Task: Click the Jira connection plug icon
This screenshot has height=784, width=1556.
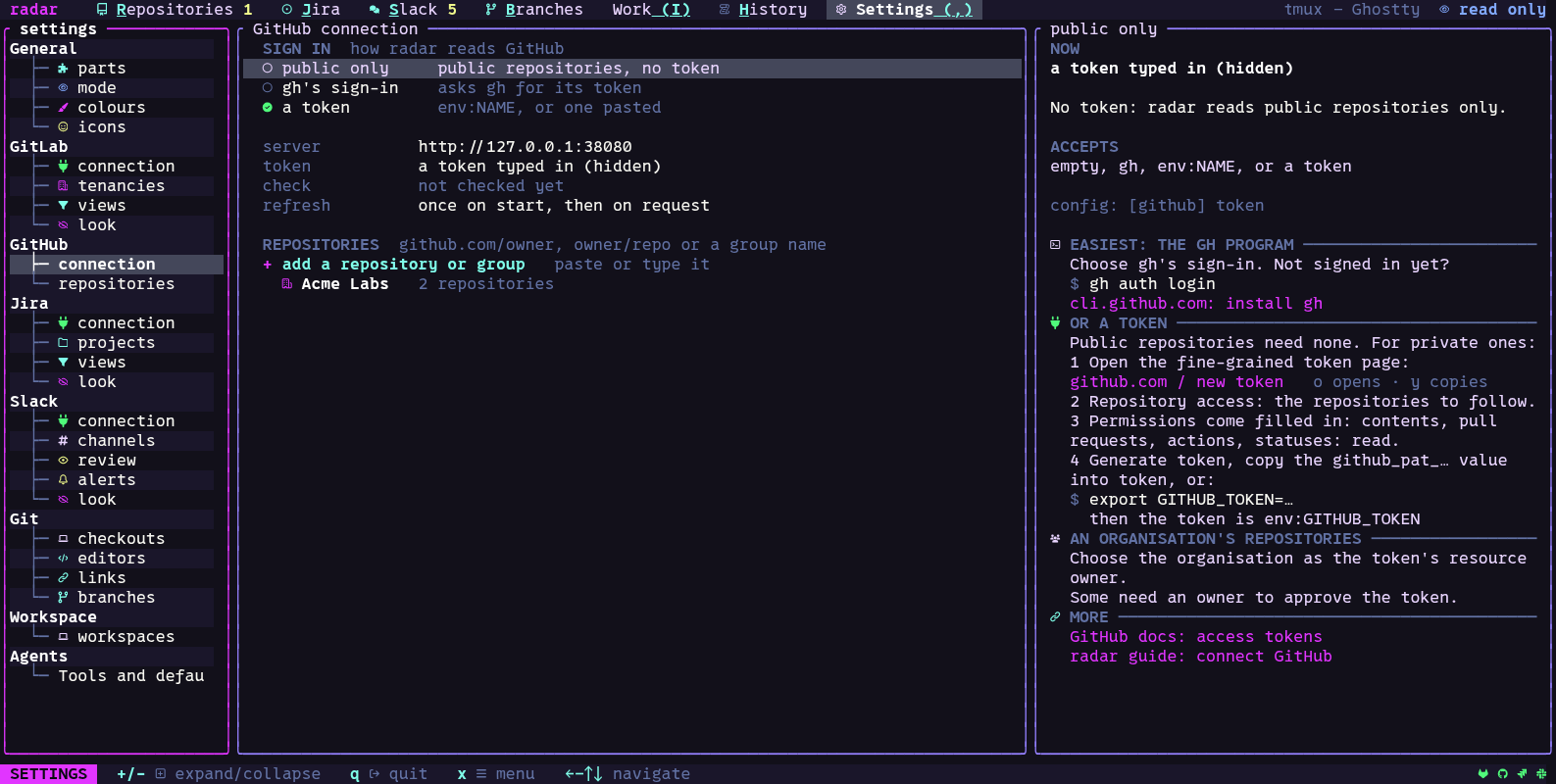Action: [x=63, y=323]
